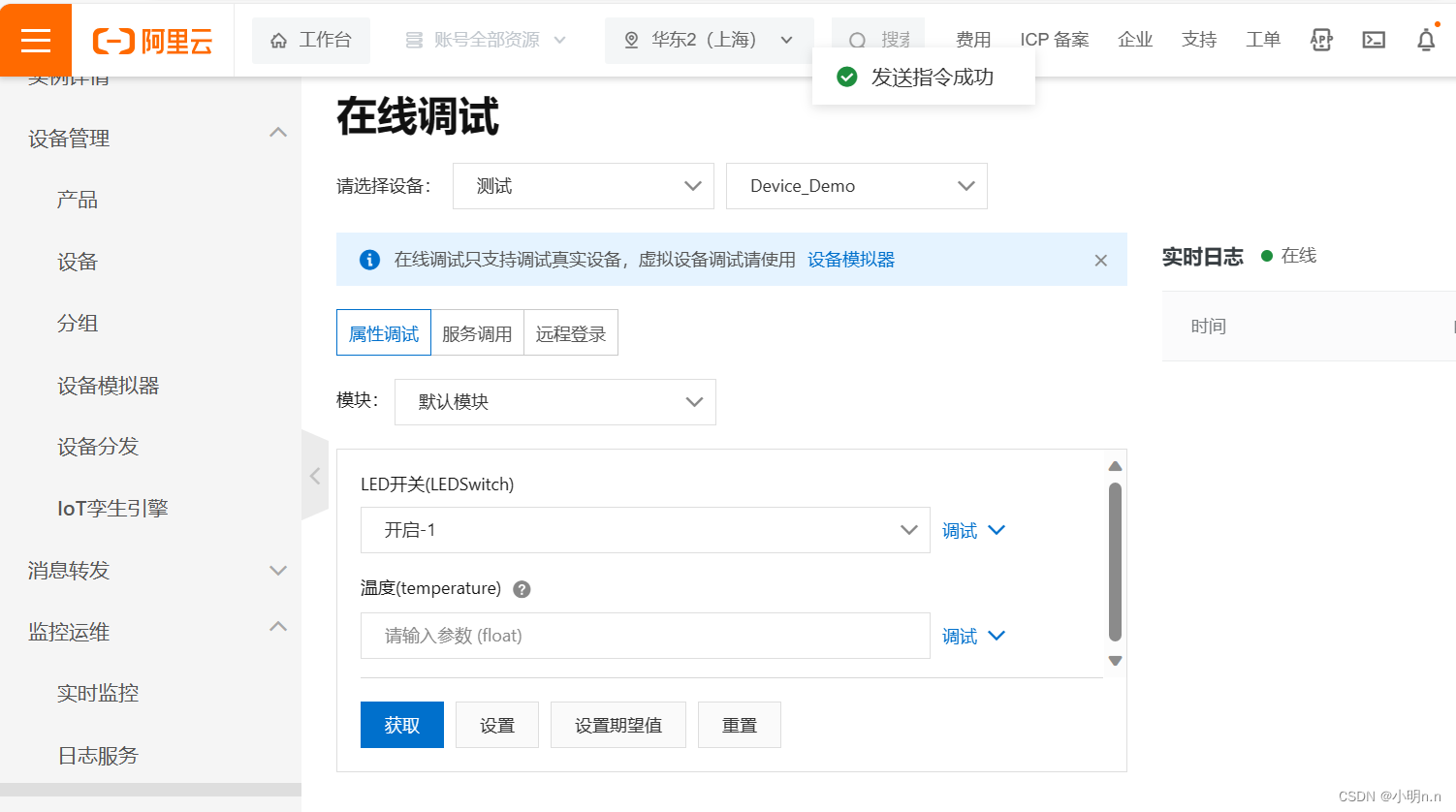Expand the 消息转发 section

tap(278, 571)
